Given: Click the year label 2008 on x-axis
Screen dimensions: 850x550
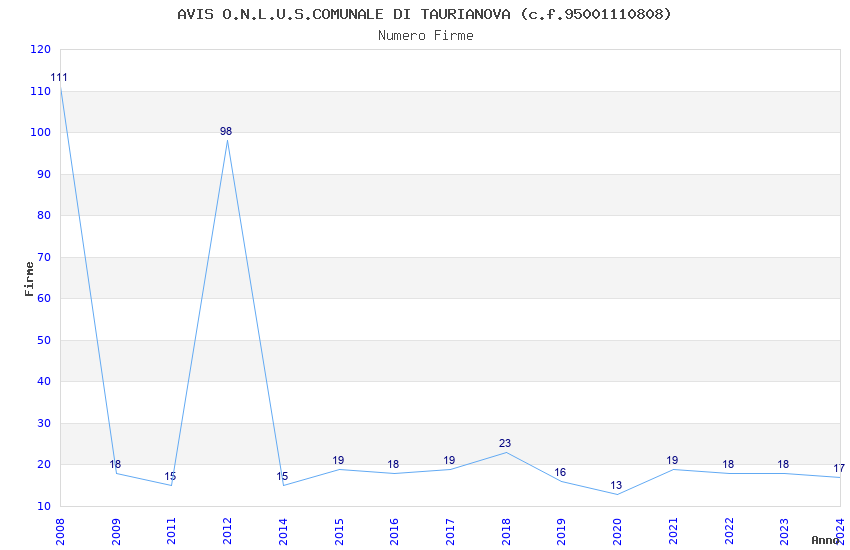Looking at the screenshot, I should [x=60, y=532].
